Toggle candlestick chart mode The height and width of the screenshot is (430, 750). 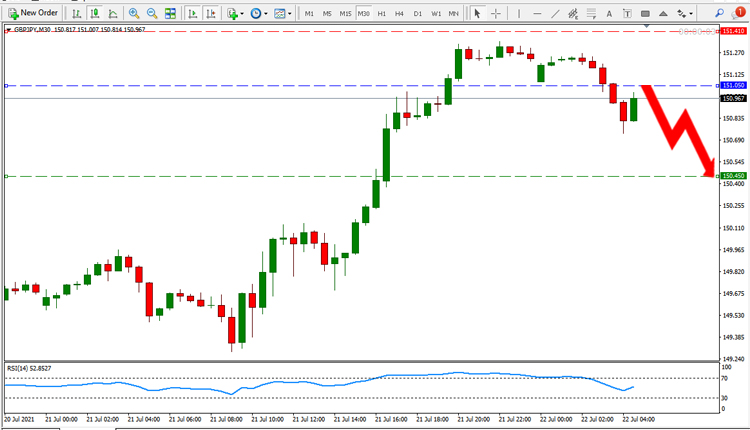pyautogui.click(x=95, y=13)
